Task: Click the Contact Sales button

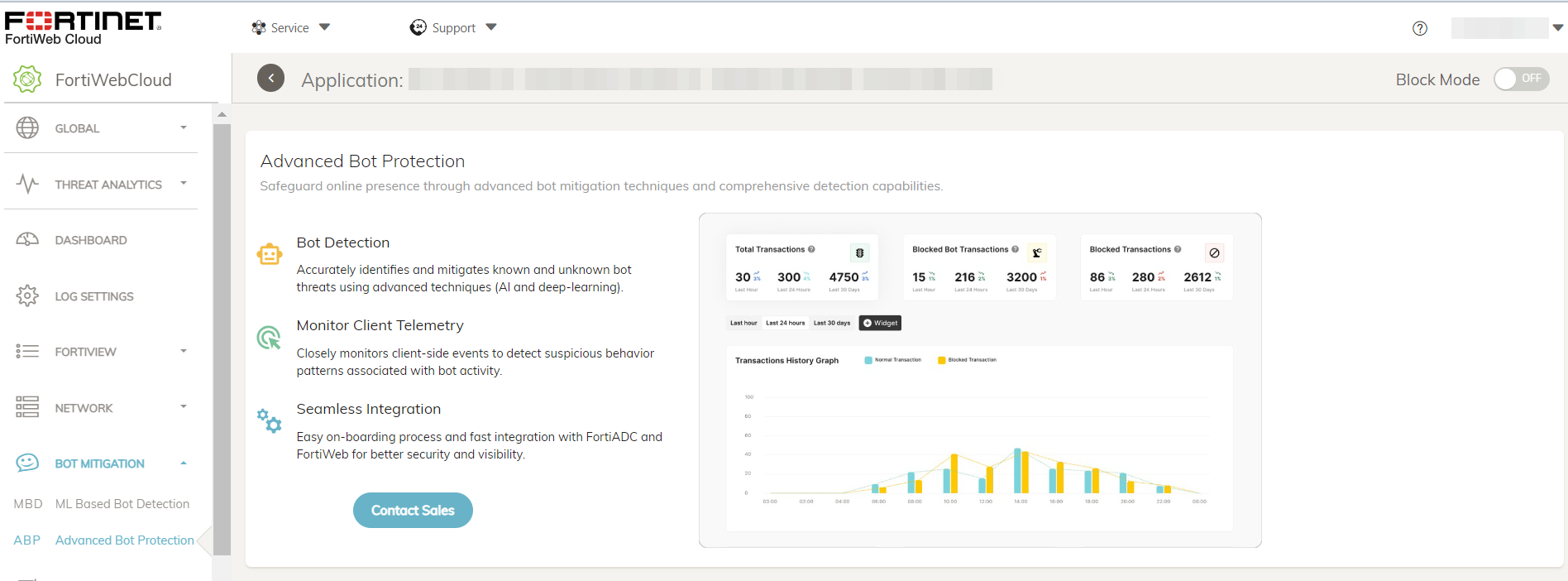Action: pos(413,510)
